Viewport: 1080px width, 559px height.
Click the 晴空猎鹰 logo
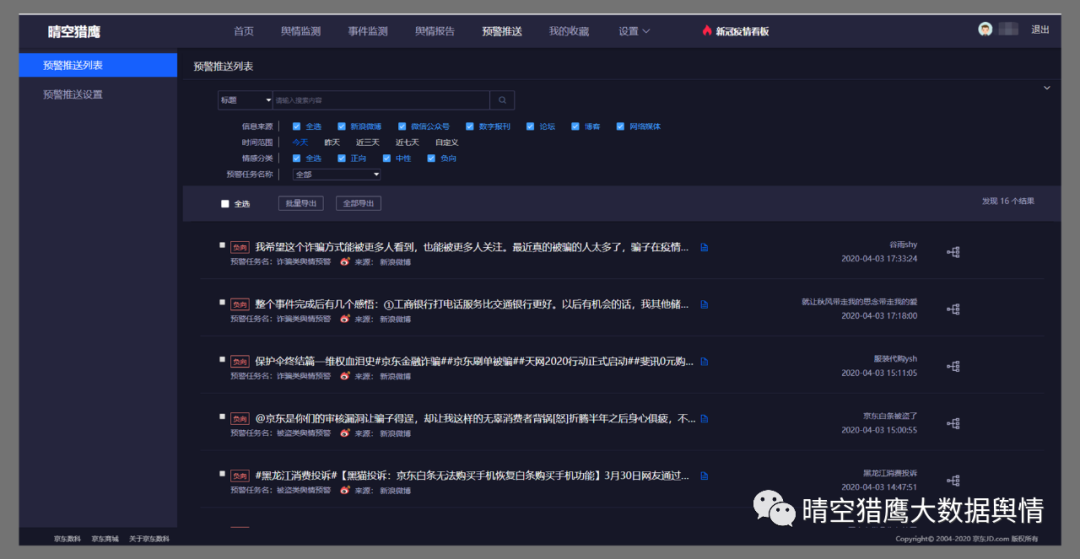[x=74, y=32]
